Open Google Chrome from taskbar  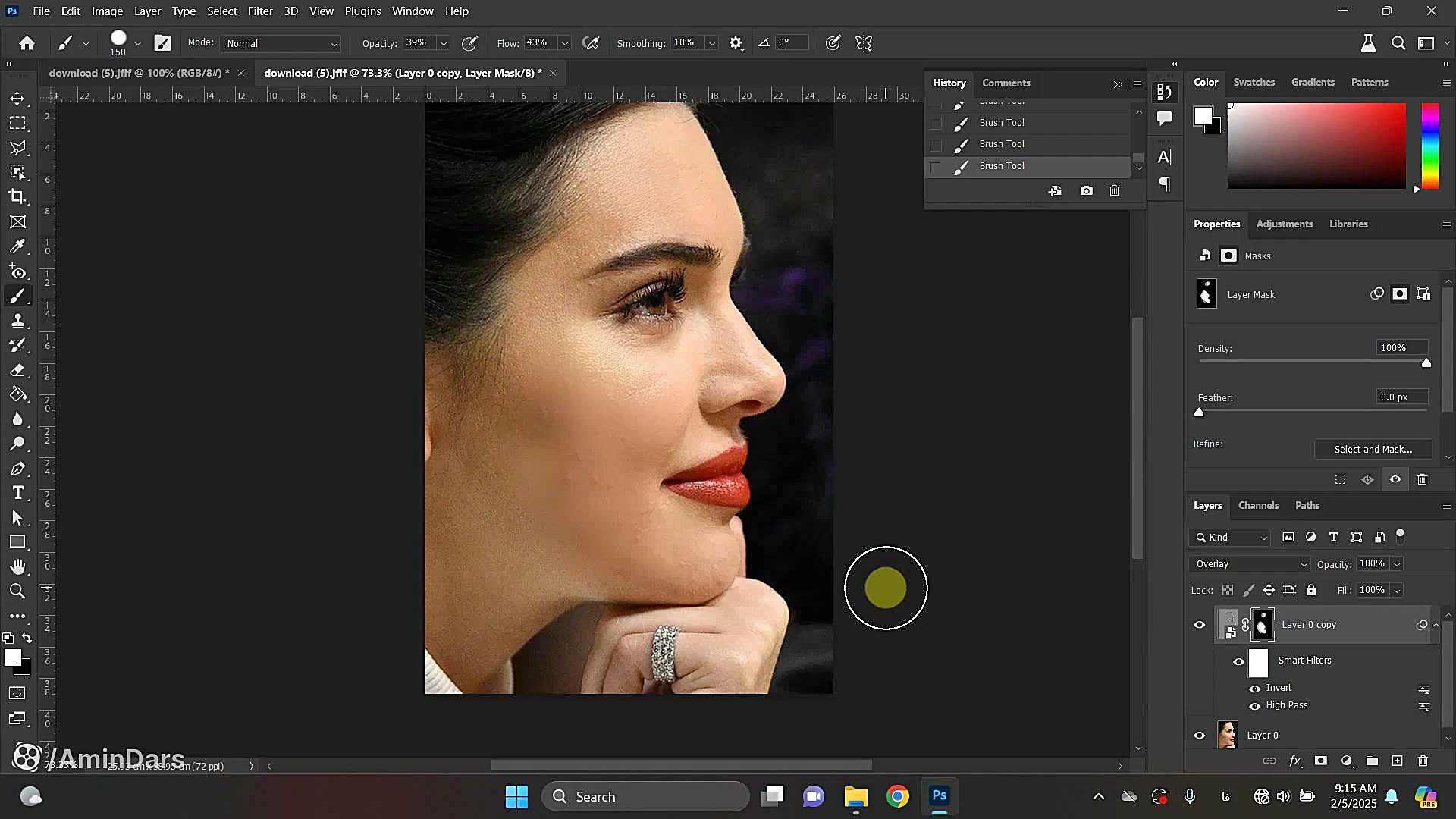(x=897, y=796)
